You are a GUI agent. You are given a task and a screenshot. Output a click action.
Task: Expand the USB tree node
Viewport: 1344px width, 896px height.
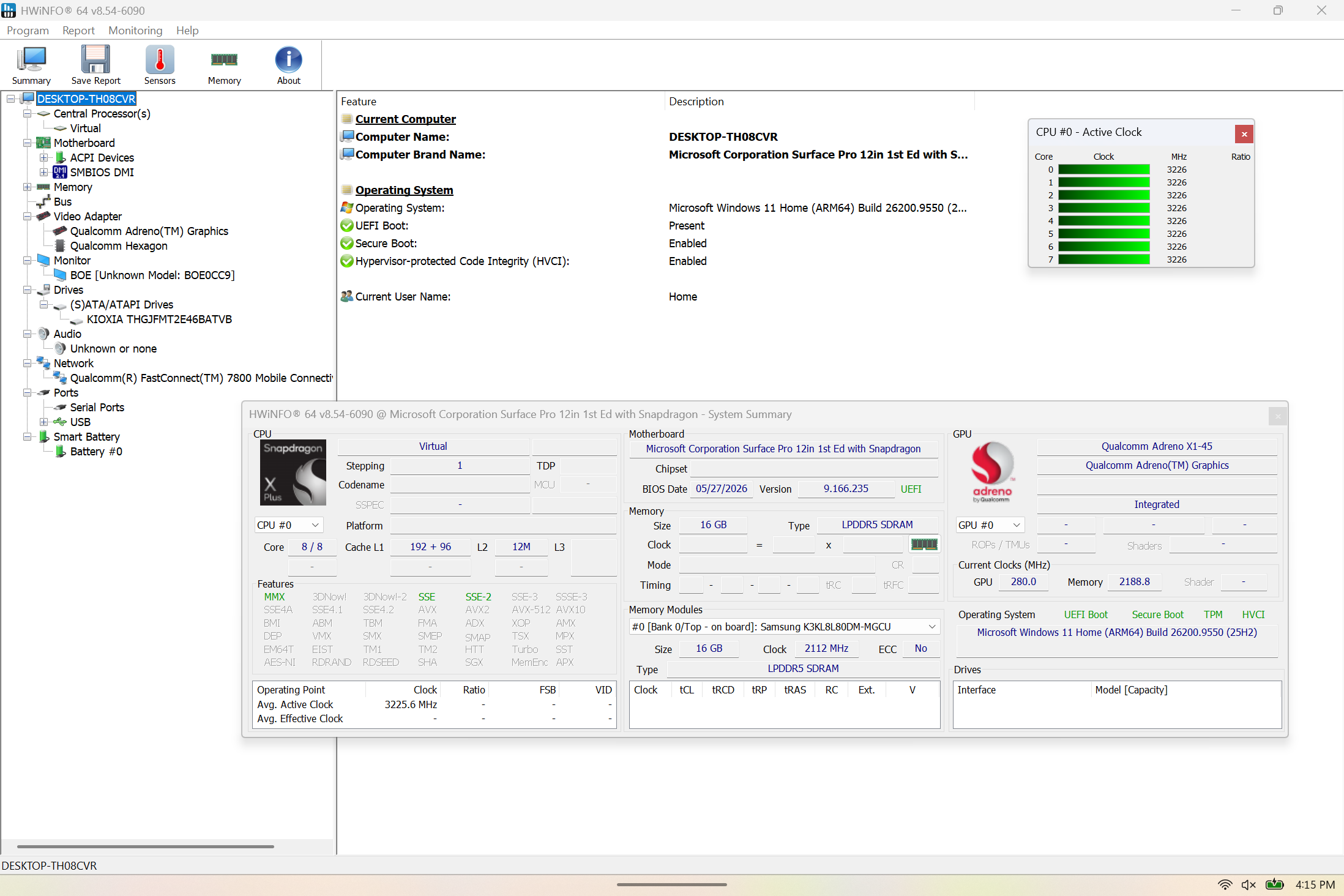[43, 422]
